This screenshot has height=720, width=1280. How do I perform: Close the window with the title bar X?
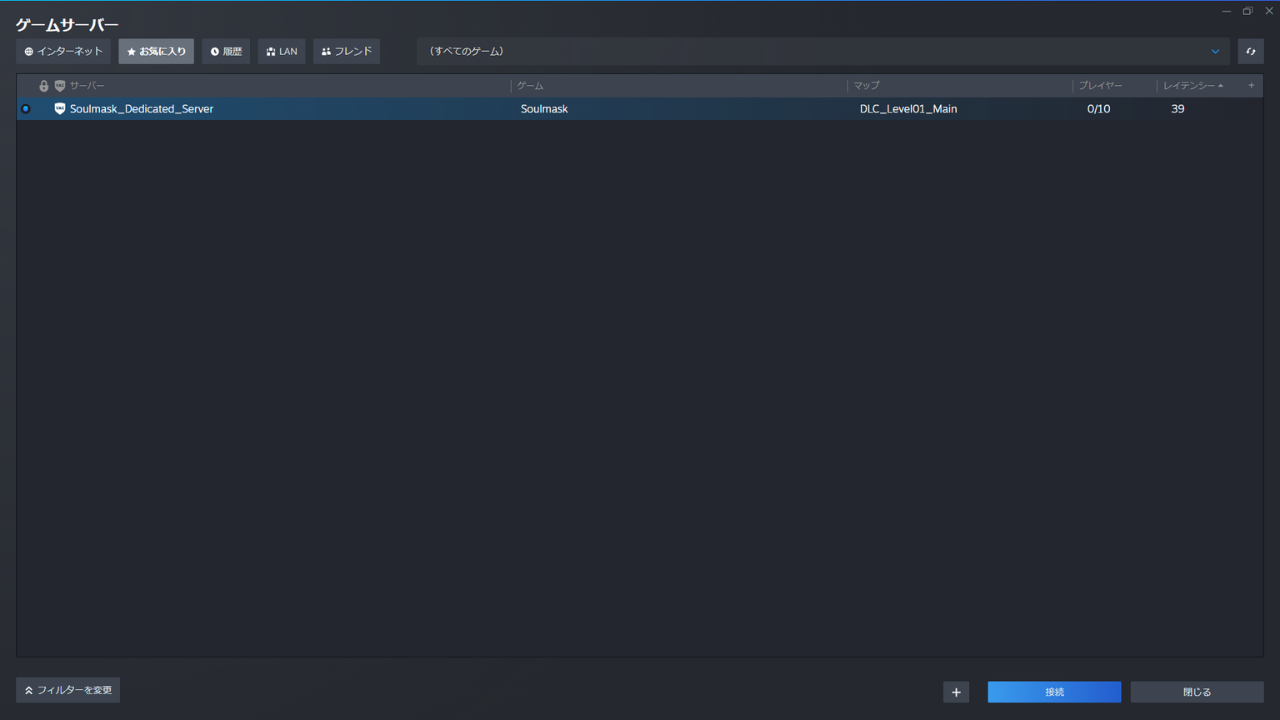click(1269, 11)
